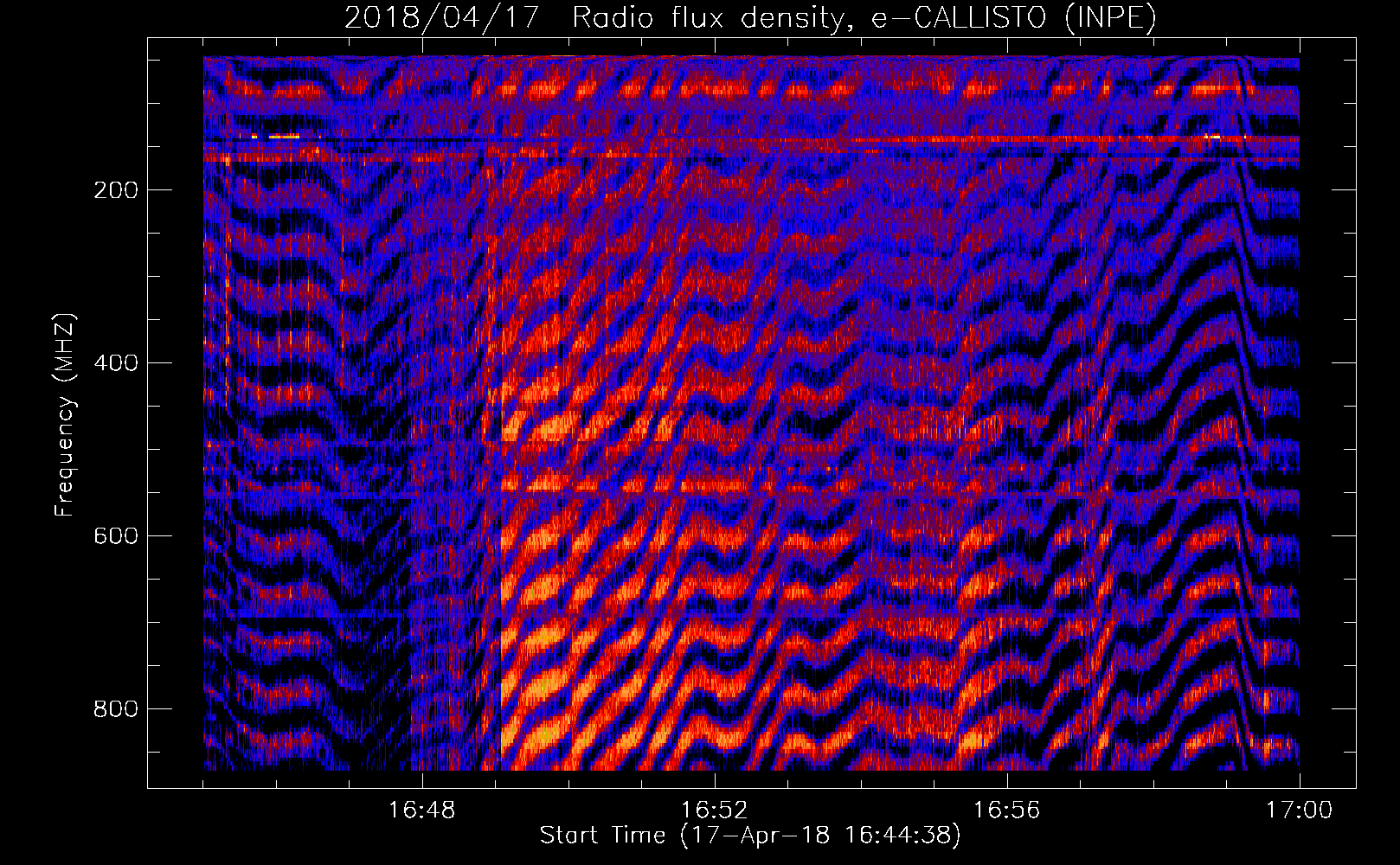Select the 400 frequency tick label
The width and height of the screenshot is (1400, 865).
pyautogui.click(x=116, y=362)
